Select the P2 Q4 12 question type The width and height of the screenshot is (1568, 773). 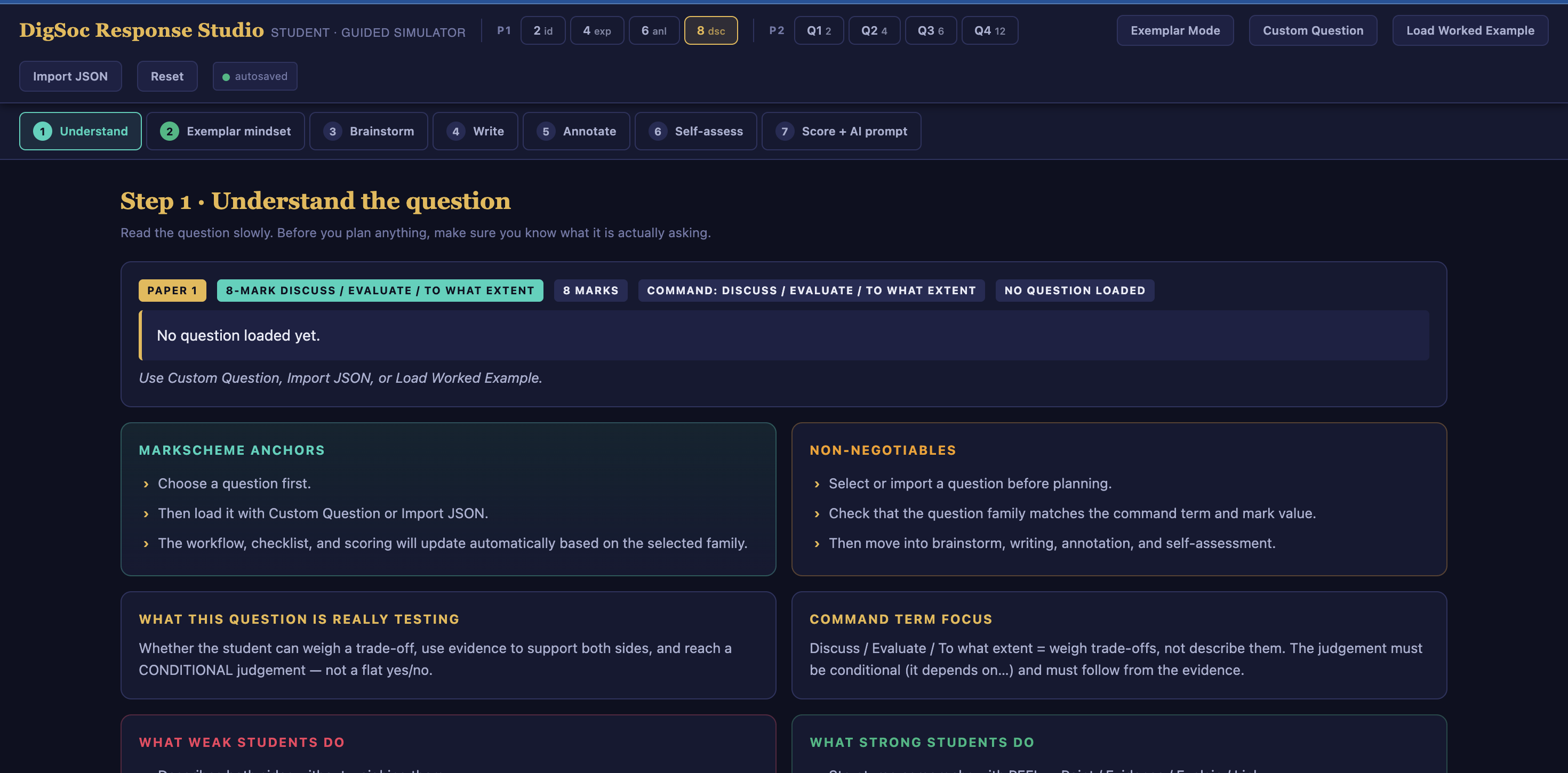990,30
